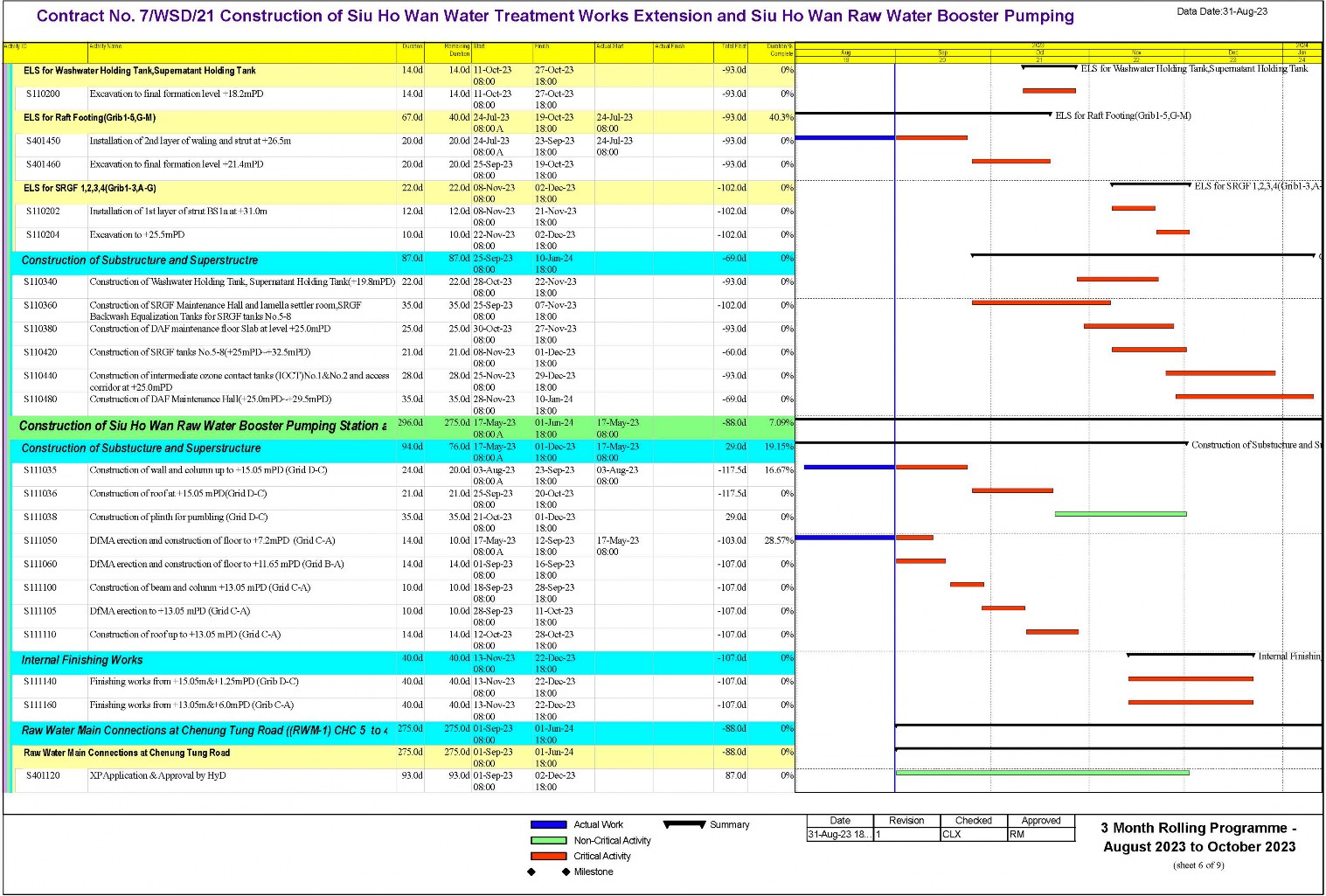
Task: Select the 28.57% complete value in S111050 row
Action: (779, 540)
